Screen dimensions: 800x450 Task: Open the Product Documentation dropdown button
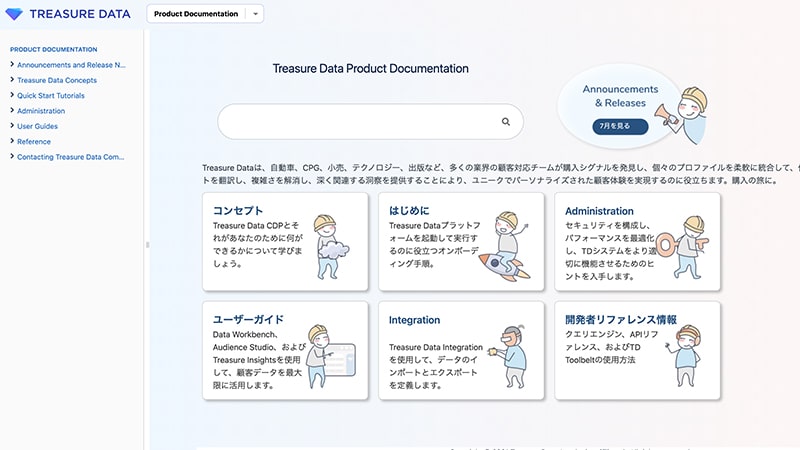(205, 14)
